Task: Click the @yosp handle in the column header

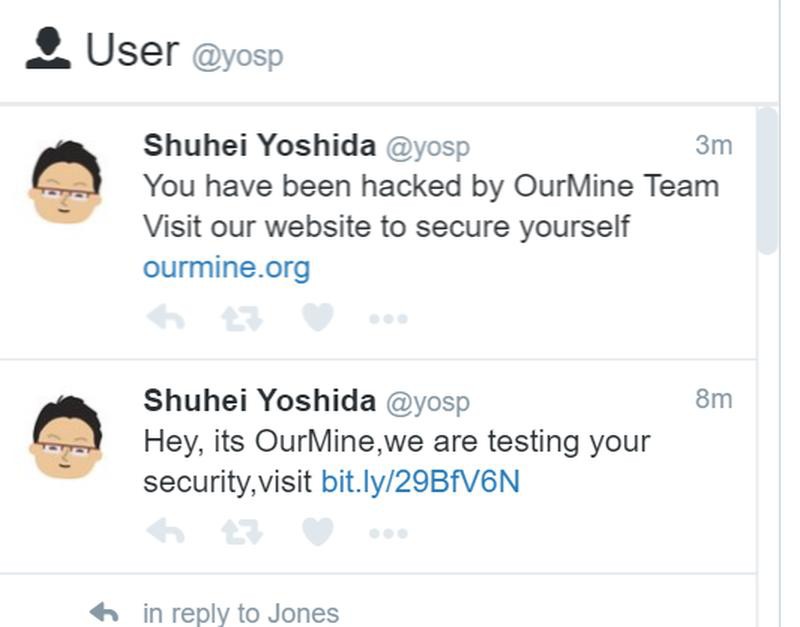Action: coord(237,54)
